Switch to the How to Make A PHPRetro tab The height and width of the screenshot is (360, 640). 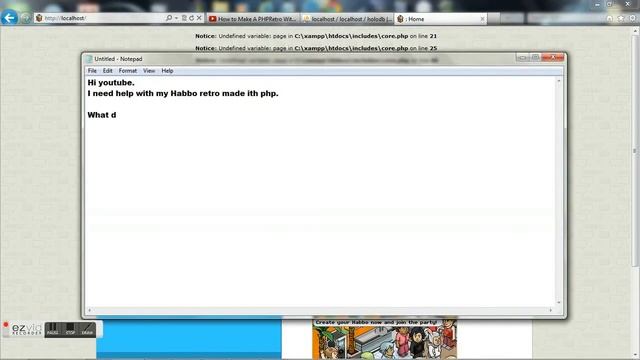pyautogui.click(x=253, y=19)
